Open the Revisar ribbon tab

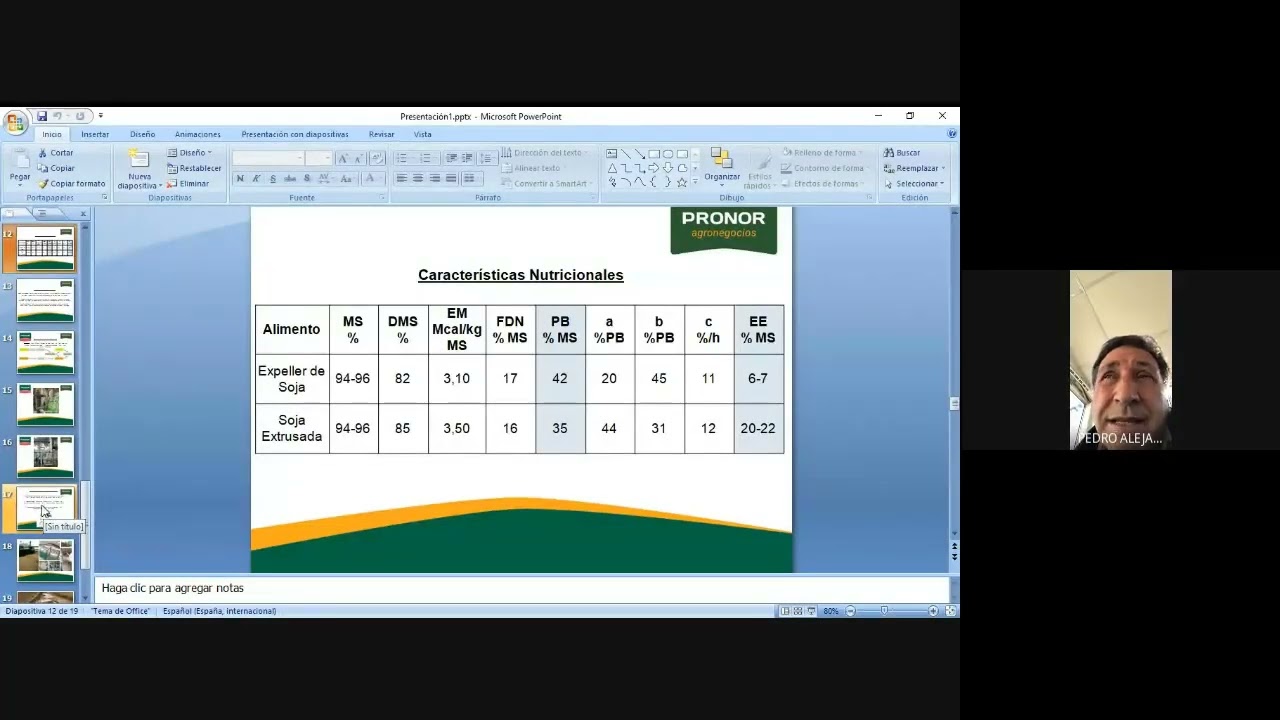coord(381,134)
